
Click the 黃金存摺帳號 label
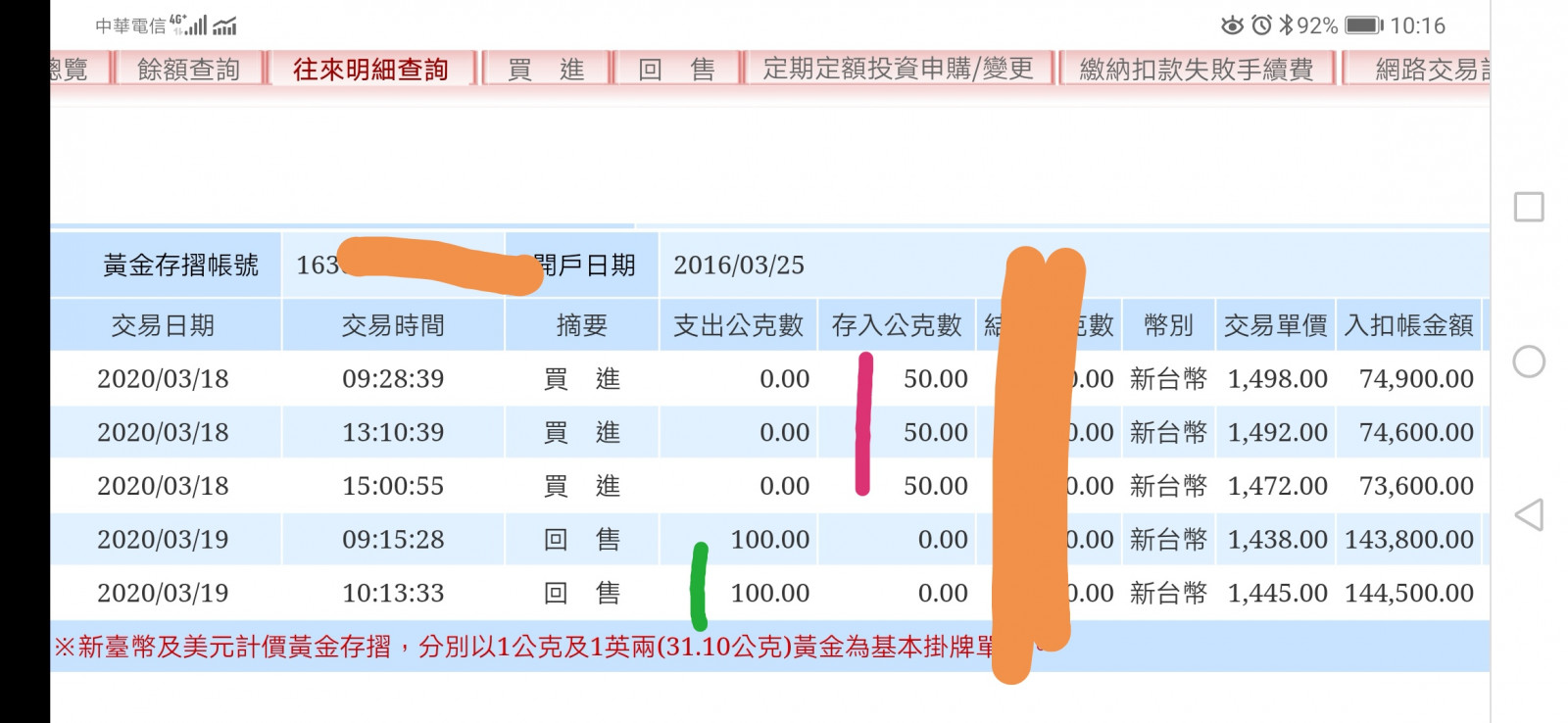[181, 265]
